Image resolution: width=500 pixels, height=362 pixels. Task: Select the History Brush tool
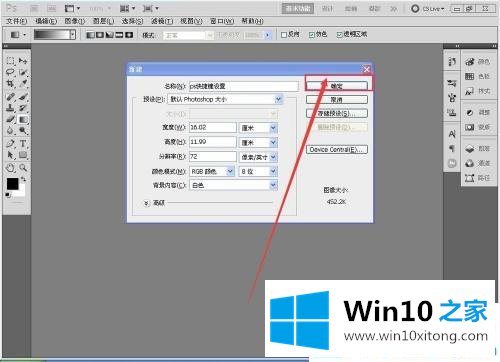coord(23,108)
